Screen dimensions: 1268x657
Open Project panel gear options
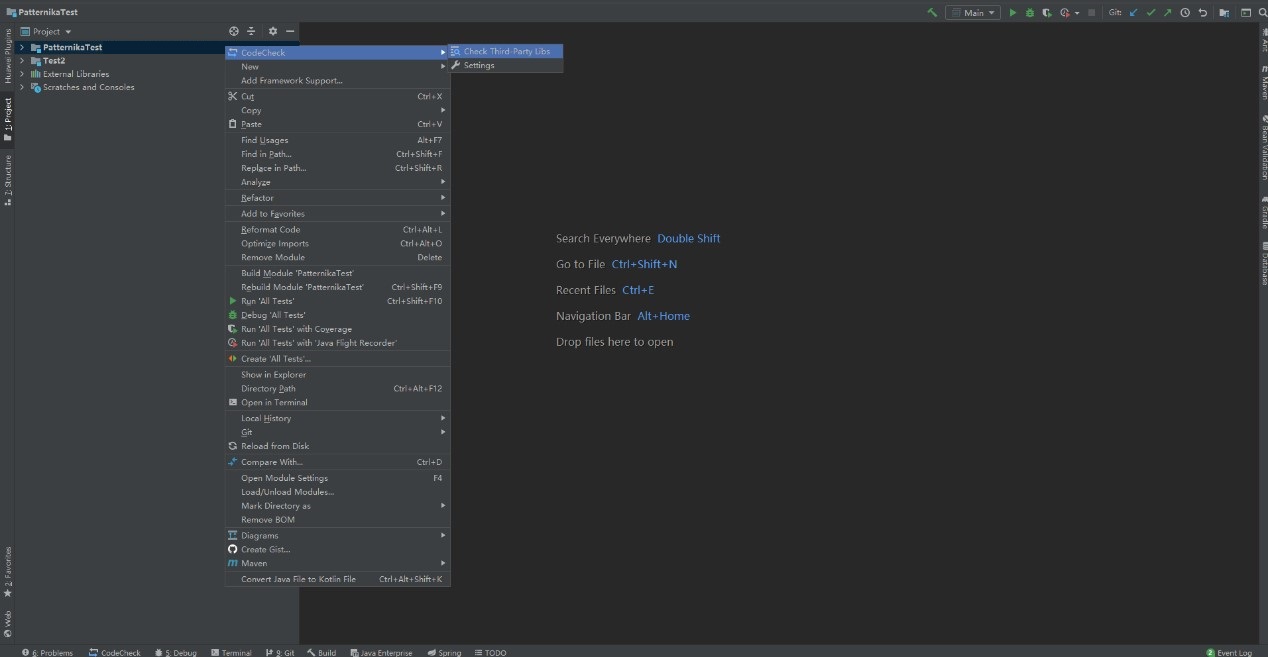[272, 32]
